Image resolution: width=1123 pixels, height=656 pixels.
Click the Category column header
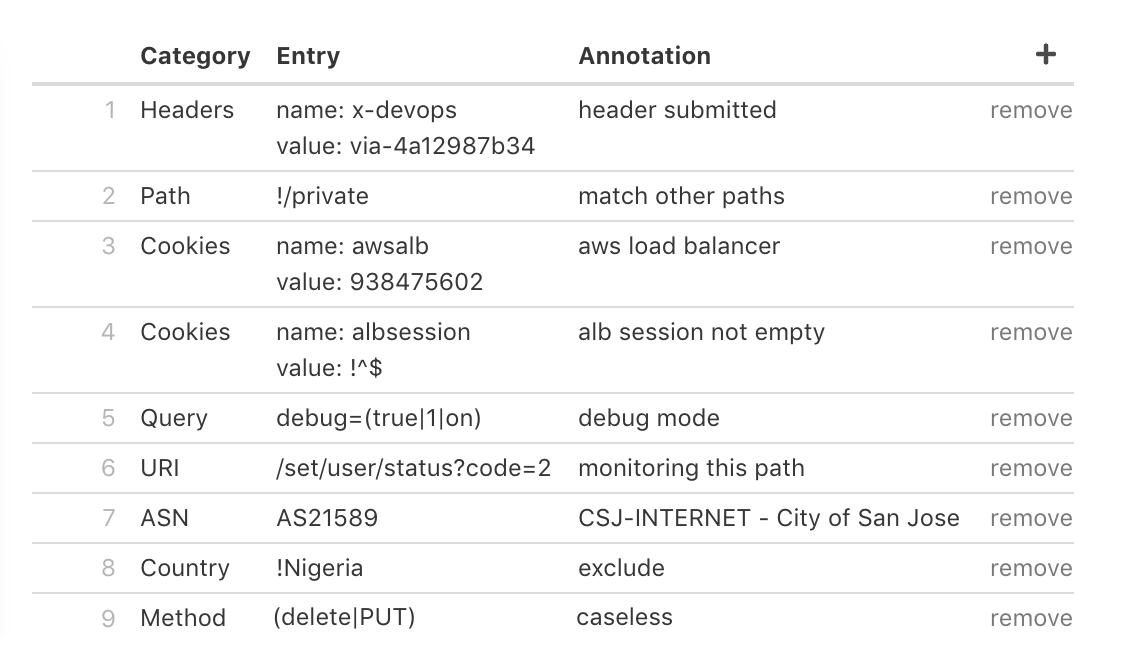[195, 56]
